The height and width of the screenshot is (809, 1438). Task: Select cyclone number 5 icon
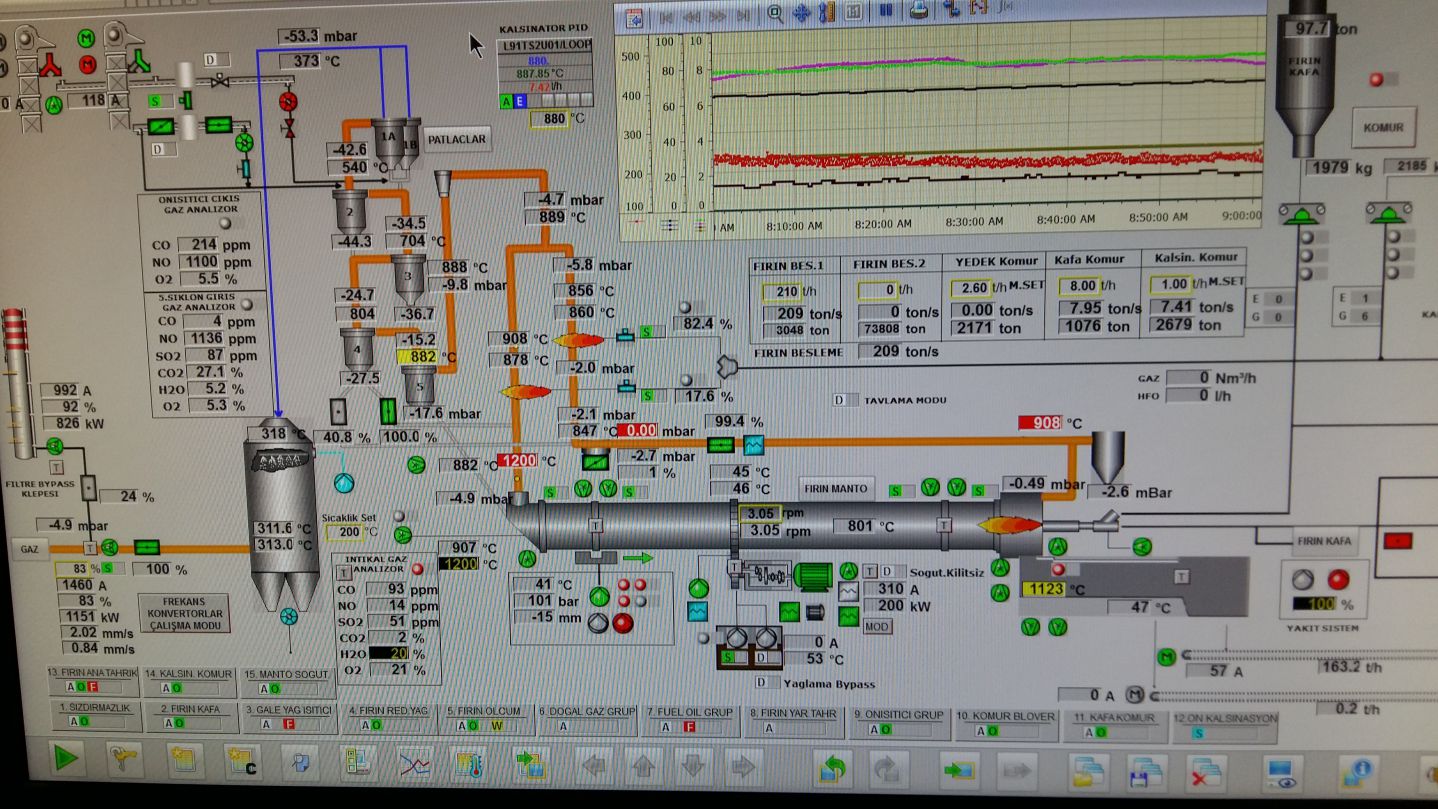point(420,386)
